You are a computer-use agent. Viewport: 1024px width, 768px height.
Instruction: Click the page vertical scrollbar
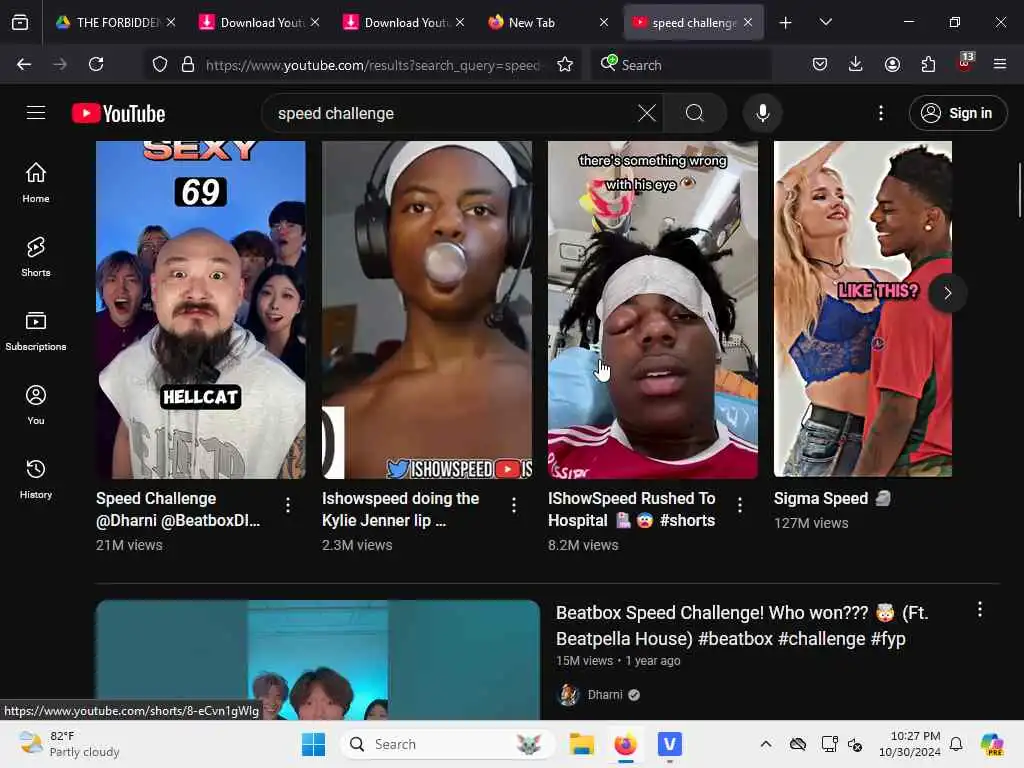(1019, 190)
